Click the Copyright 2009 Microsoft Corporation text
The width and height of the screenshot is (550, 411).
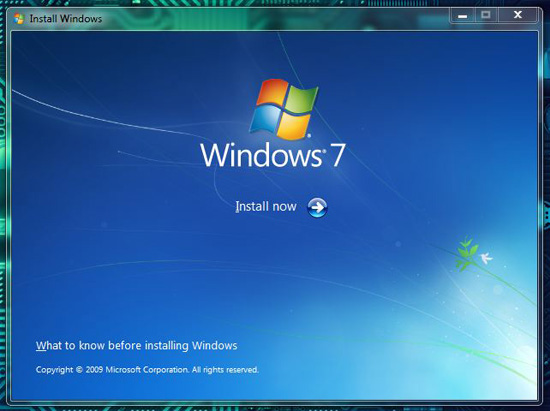pyautogui.click(x=147, y=370)
